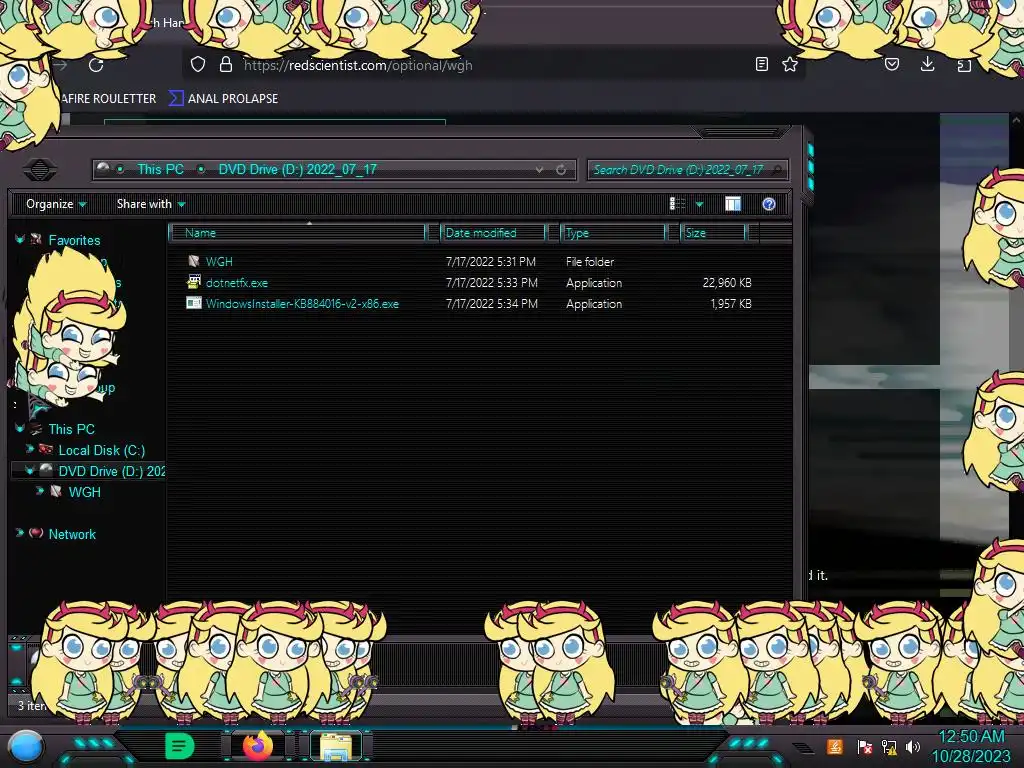Expand WGH node in navigation tree
The image size is (1024, 768).
point(40,491)
